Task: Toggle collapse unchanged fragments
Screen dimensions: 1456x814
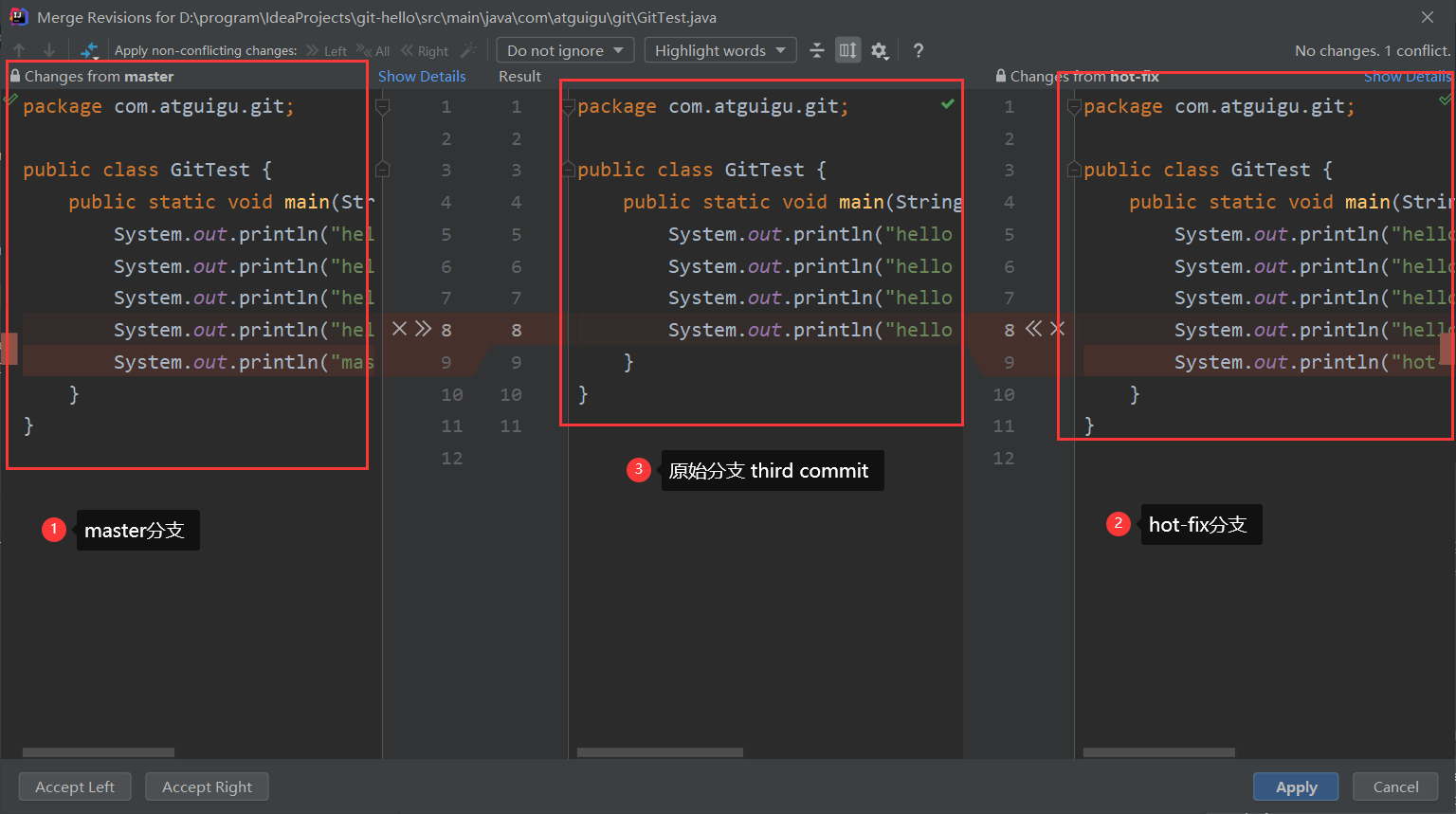Action: point(817,50)
